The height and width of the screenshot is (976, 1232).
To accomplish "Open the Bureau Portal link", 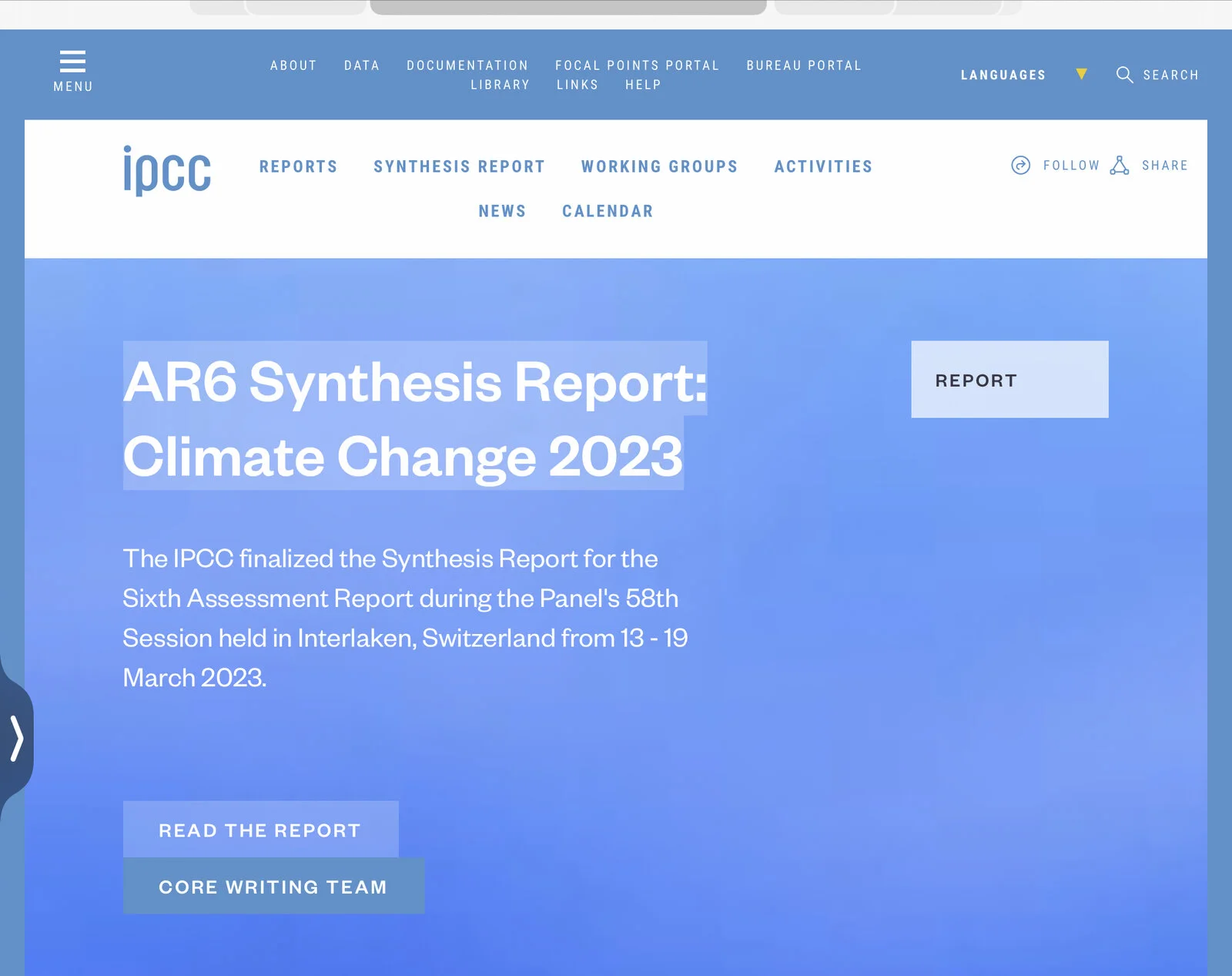I will point(803,65).
